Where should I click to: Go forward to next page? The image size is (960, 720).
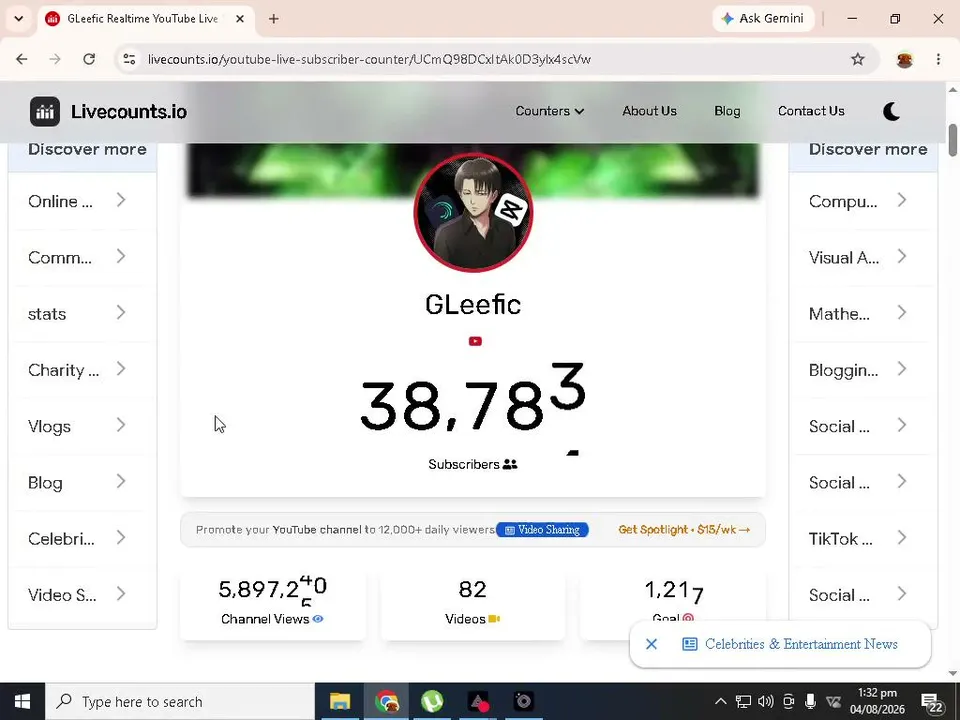tap(55, 59)
